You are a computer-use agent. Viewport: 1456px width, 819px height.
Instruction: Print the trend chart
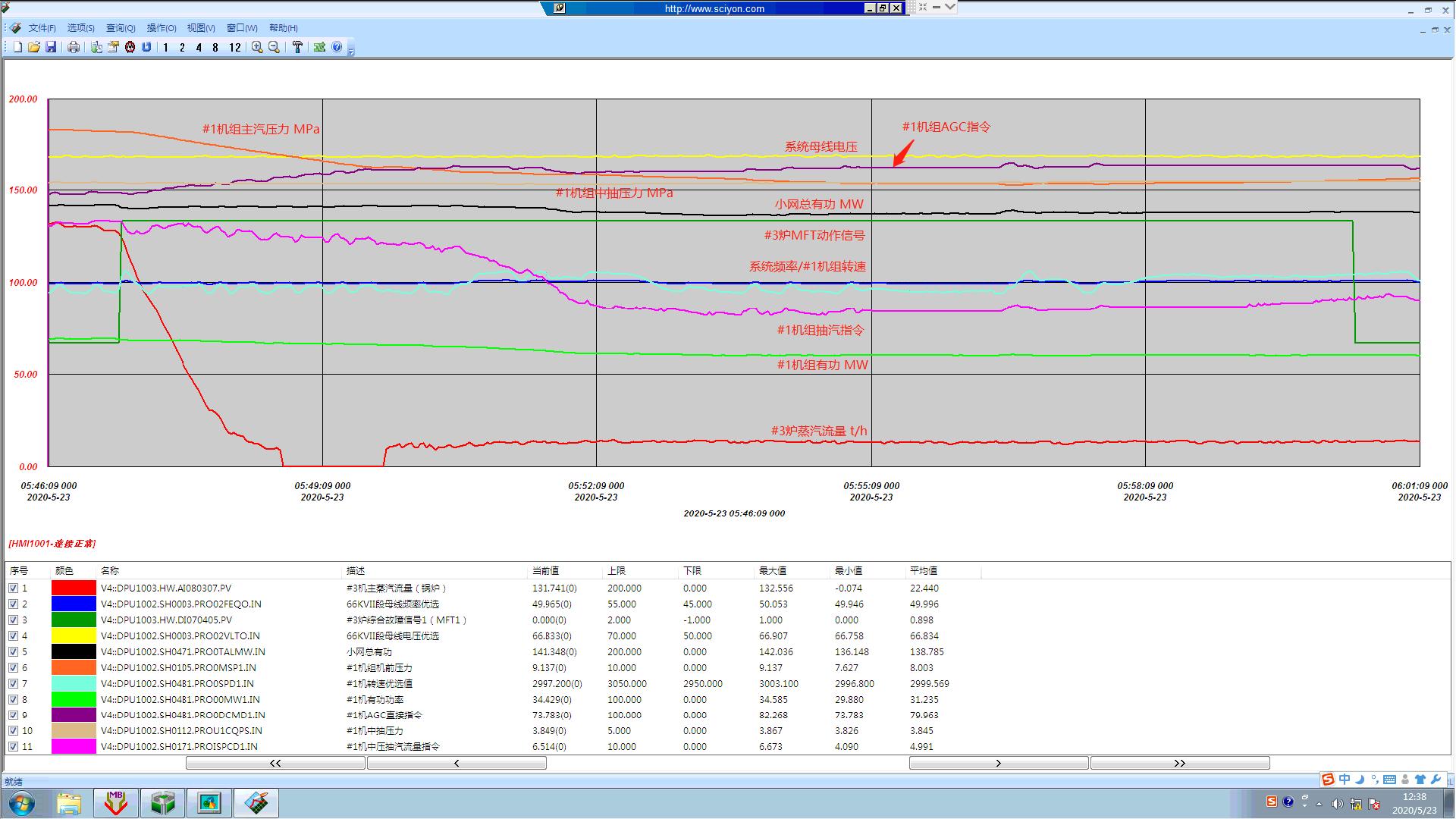pyautogui.click(x=74, y=47)
